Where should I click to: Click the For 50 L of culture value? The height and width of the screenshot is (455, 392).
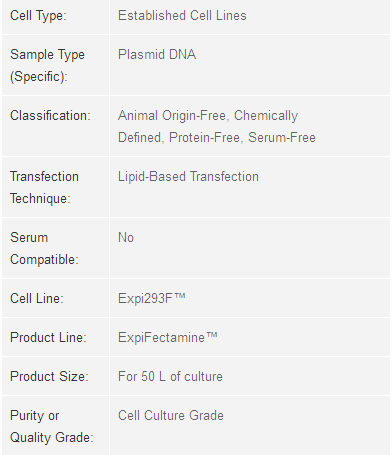(x=170, y=377)
